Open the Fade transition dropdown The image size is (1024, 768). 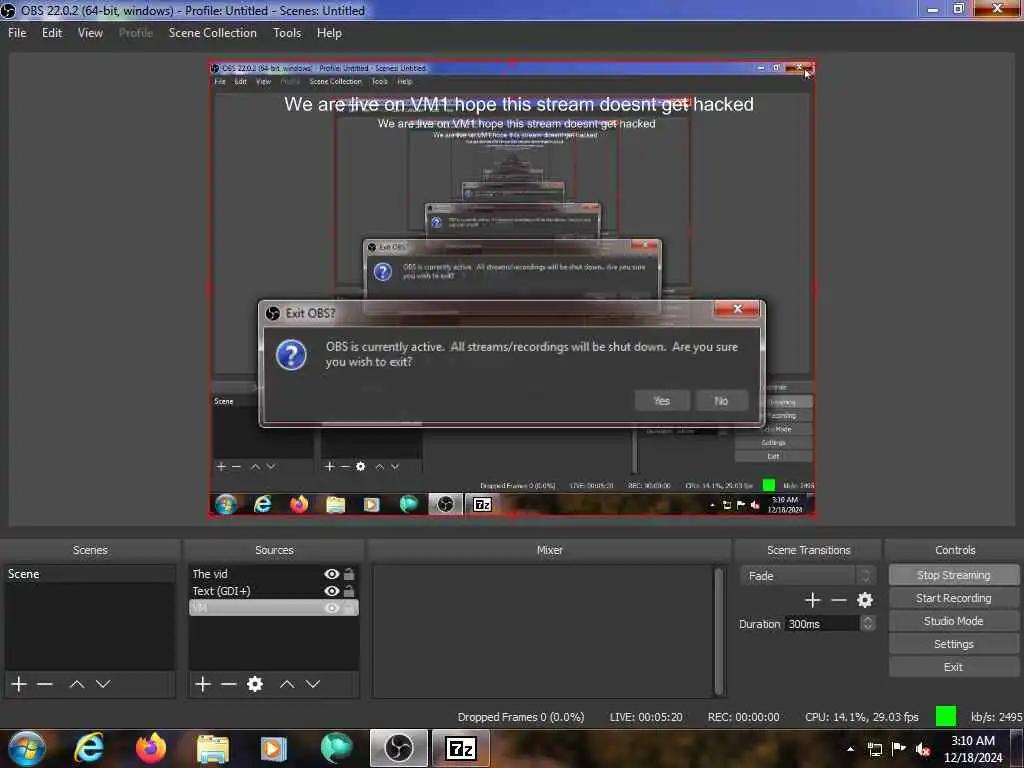click(808, 575)
